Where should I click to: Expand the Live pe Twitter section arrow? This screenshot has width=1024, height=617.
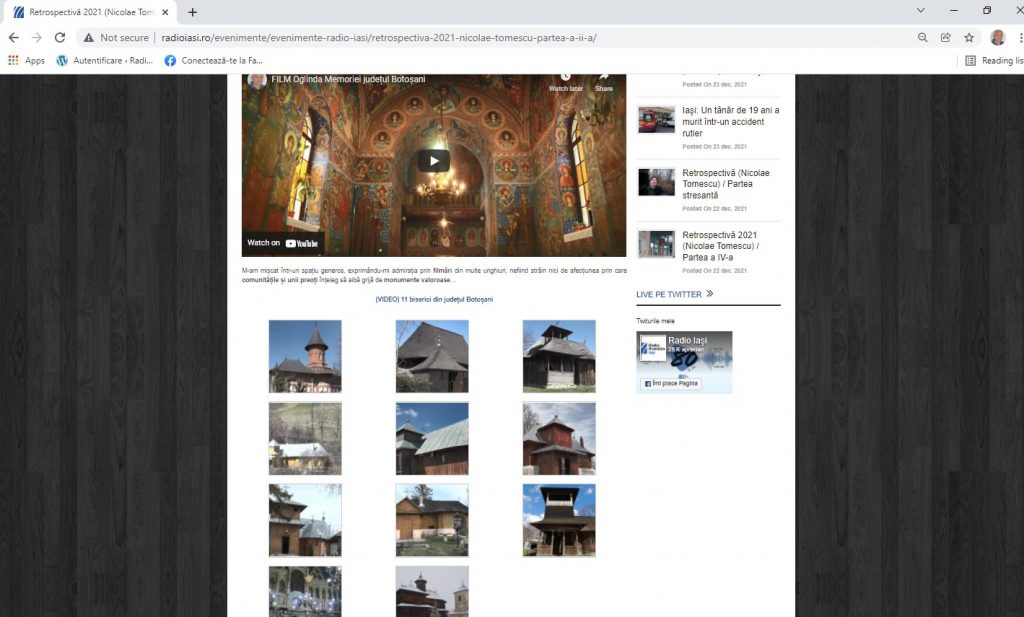pyautogui.click(x=710, y=294)
